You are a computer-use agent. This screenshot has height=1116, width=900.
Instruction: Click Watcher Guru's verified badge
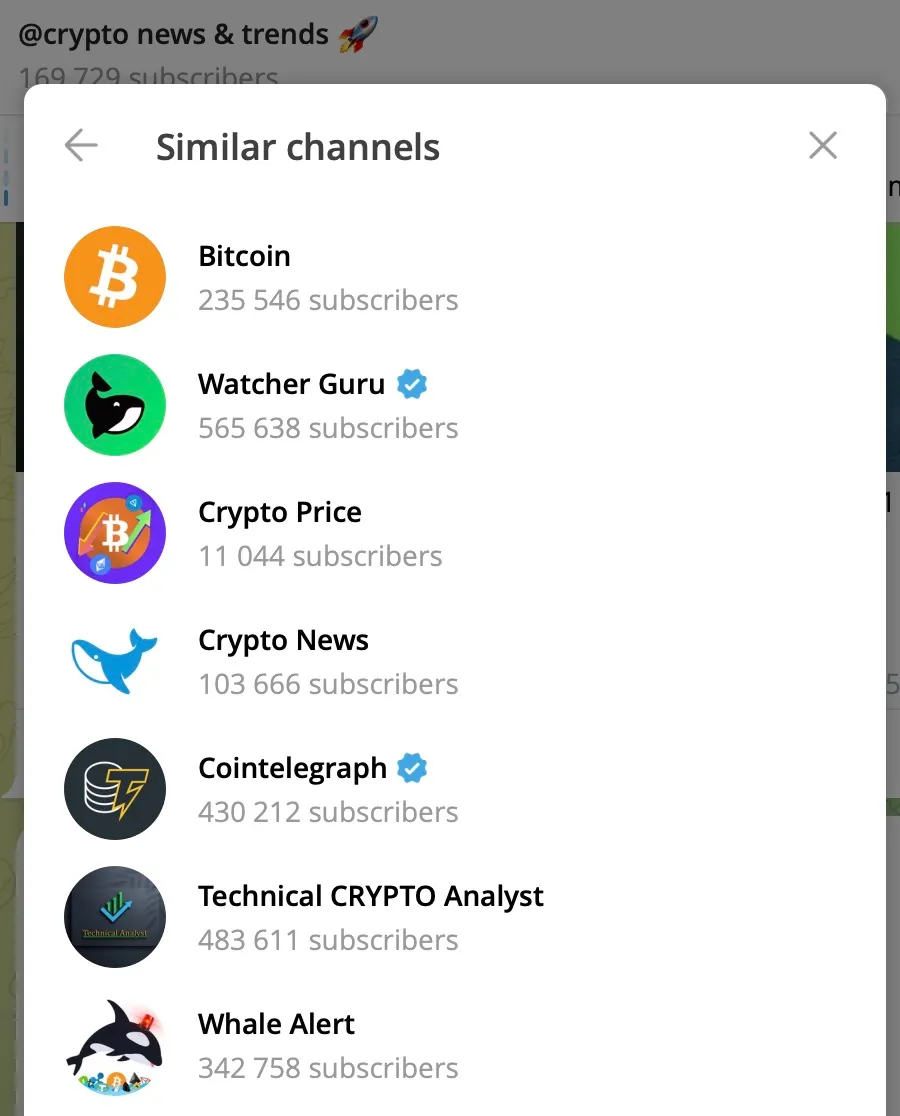tap(412, 384)
